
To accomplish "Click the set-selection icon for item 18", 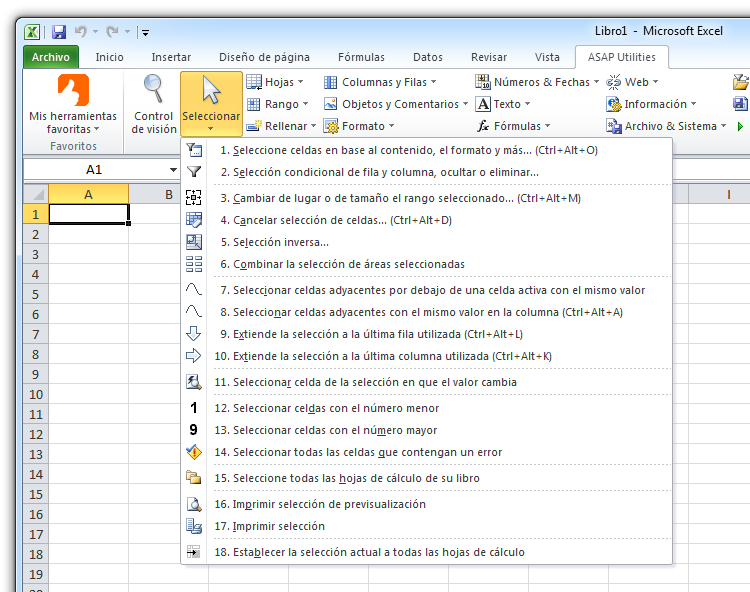I will tap(194, 552).
